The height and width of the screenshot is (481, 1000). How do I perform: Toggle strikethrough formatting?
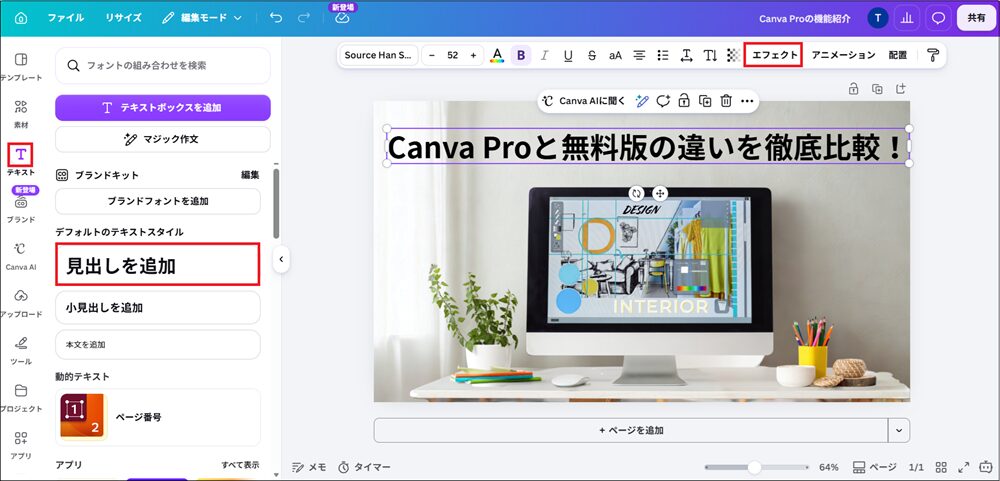point(592,56)
